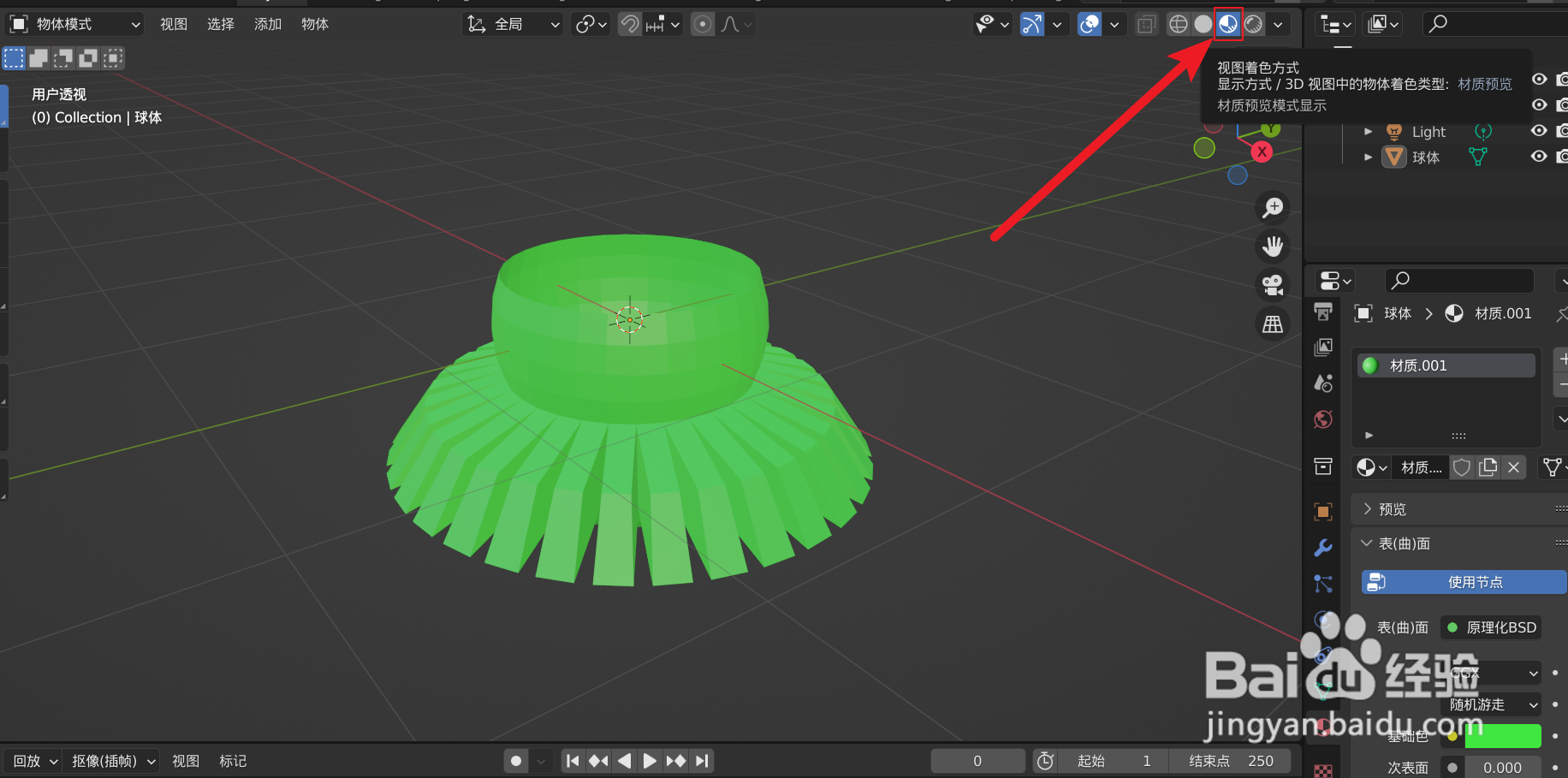Toggle fake user shield icon
The image size is (1568, 778).
click(x=1462, y=467)
